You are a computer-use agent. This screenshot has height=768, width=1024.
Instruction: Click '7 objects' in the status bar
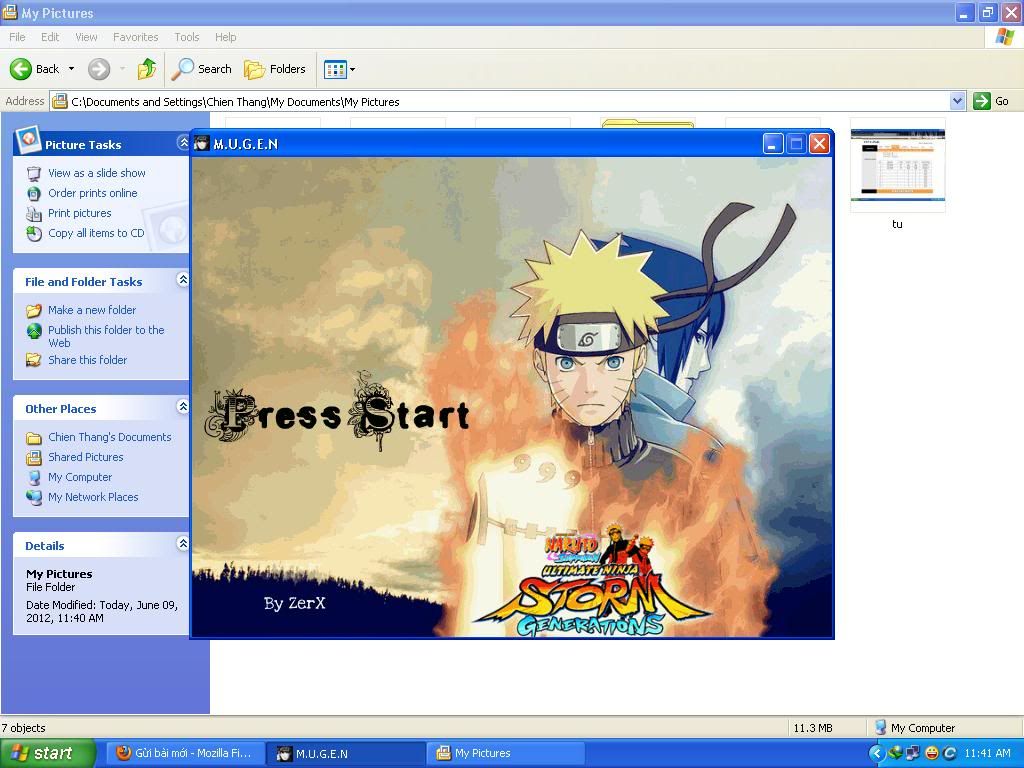pyautogui.click(x=24, y=728)
